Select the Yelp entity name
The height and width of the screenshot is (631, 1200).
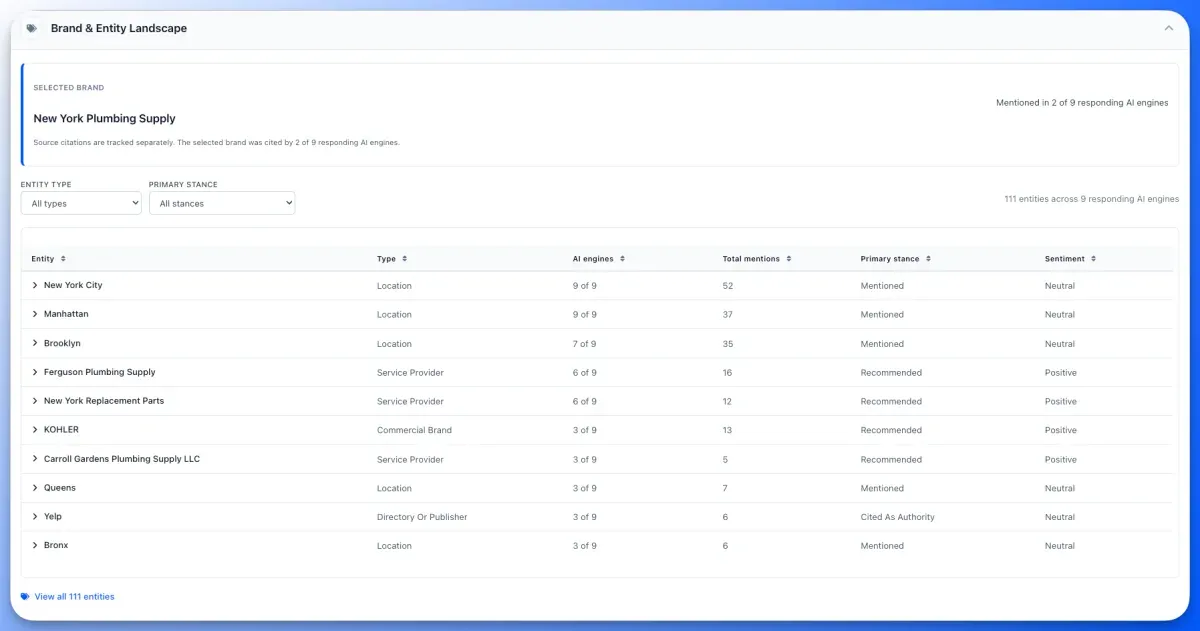53,517
